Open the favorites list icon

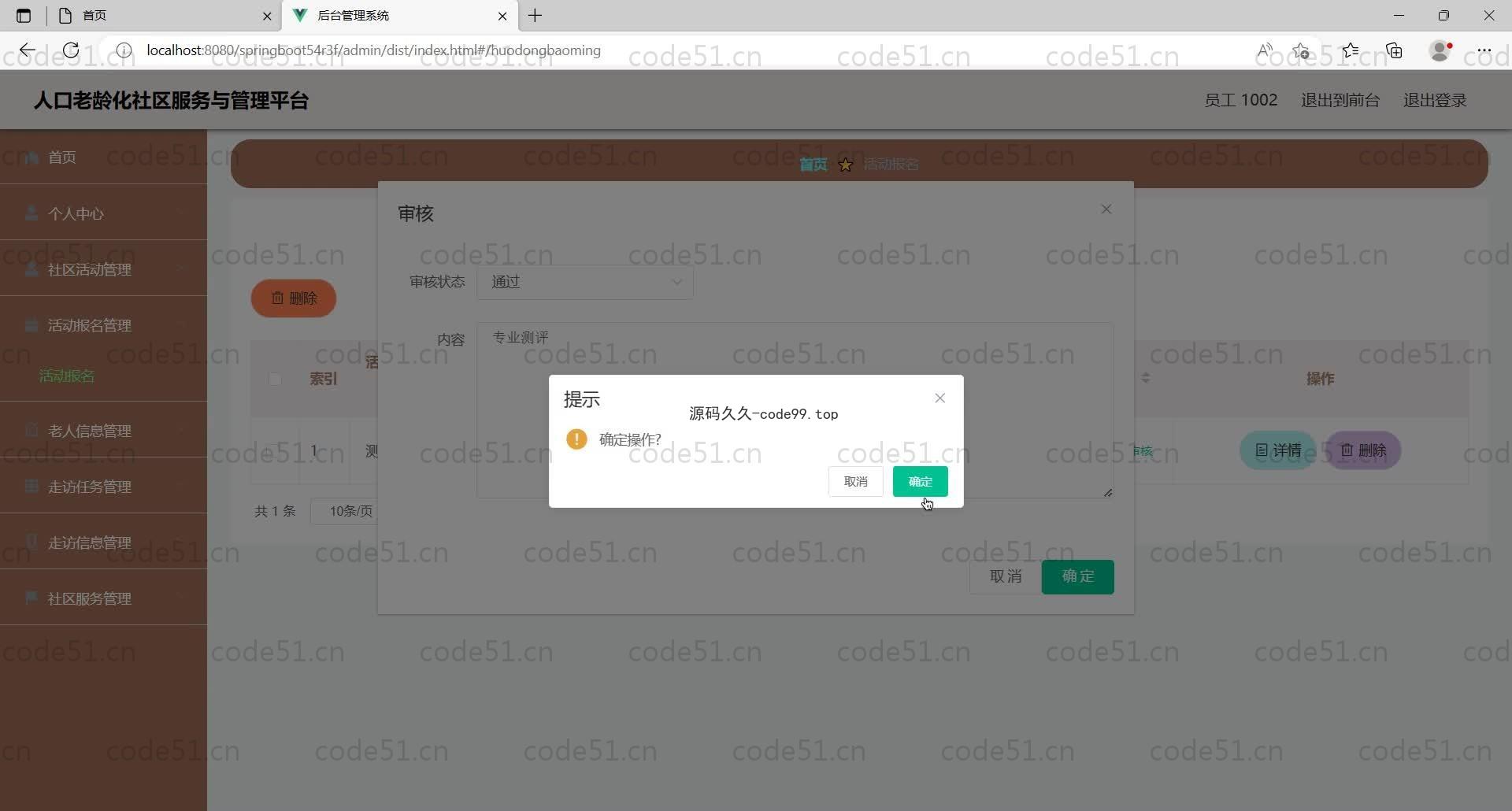(1350, 50)
